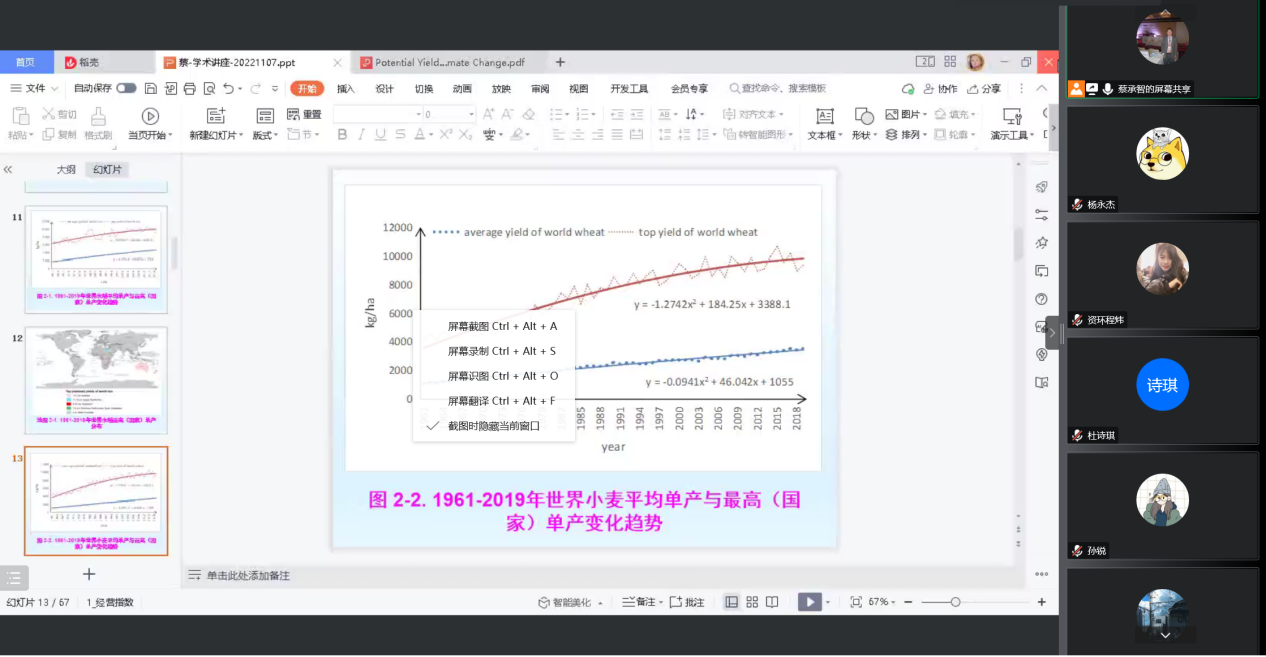Open the 插入 ribbon tab

(x=345, y=89)
